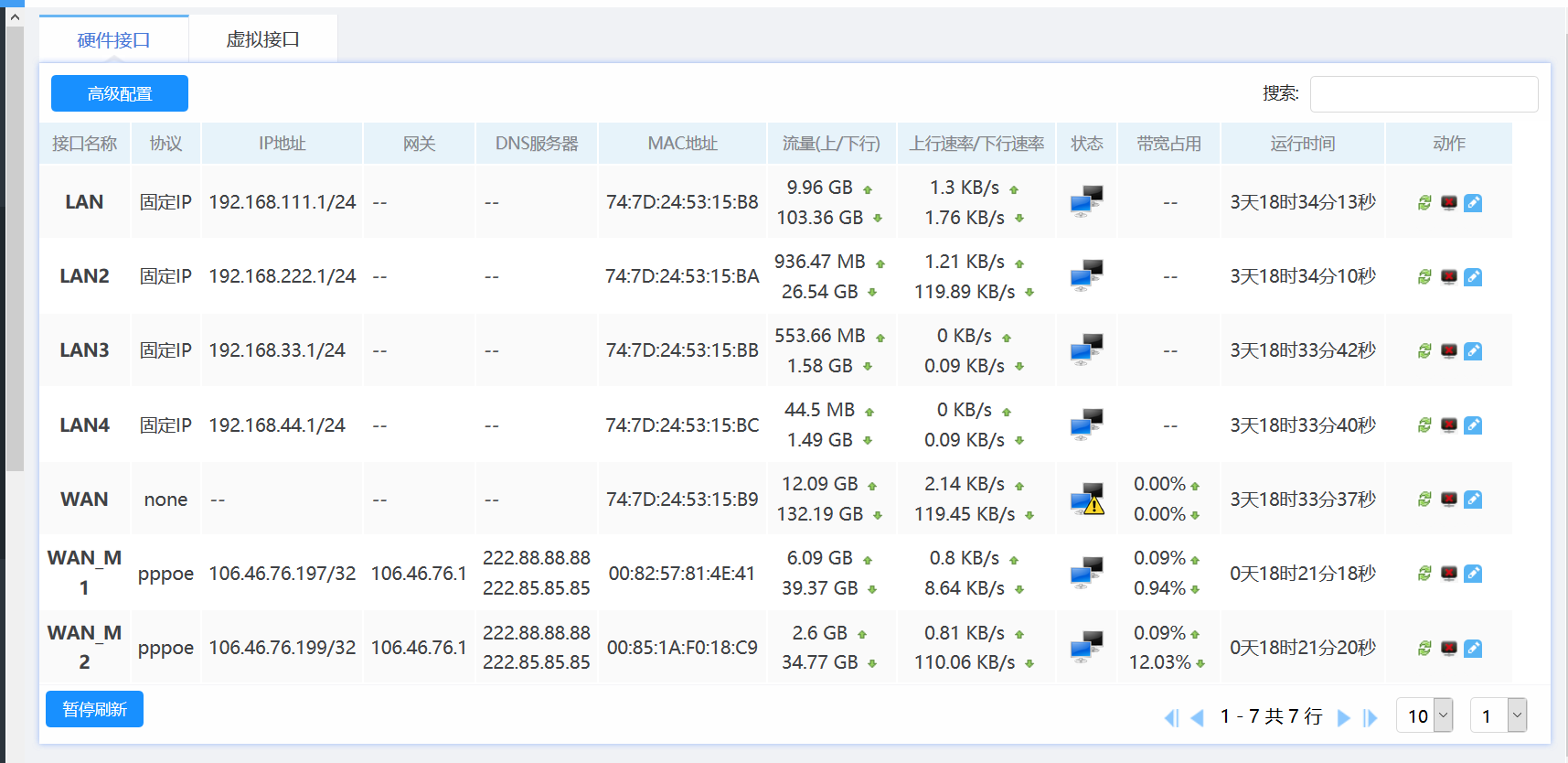
Task: Open the edit pencil for LAN3
Action: 1473,351
